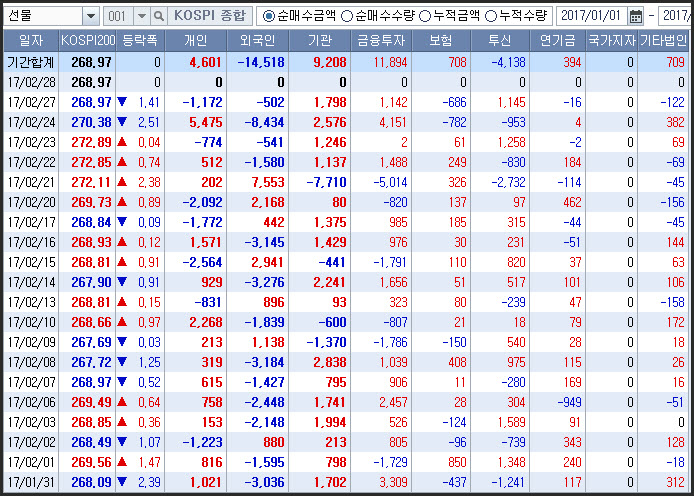This screenshot has width=694, height=496.
Task: Select the 순매수금액 radio option
Action: [x=299, y=16]
